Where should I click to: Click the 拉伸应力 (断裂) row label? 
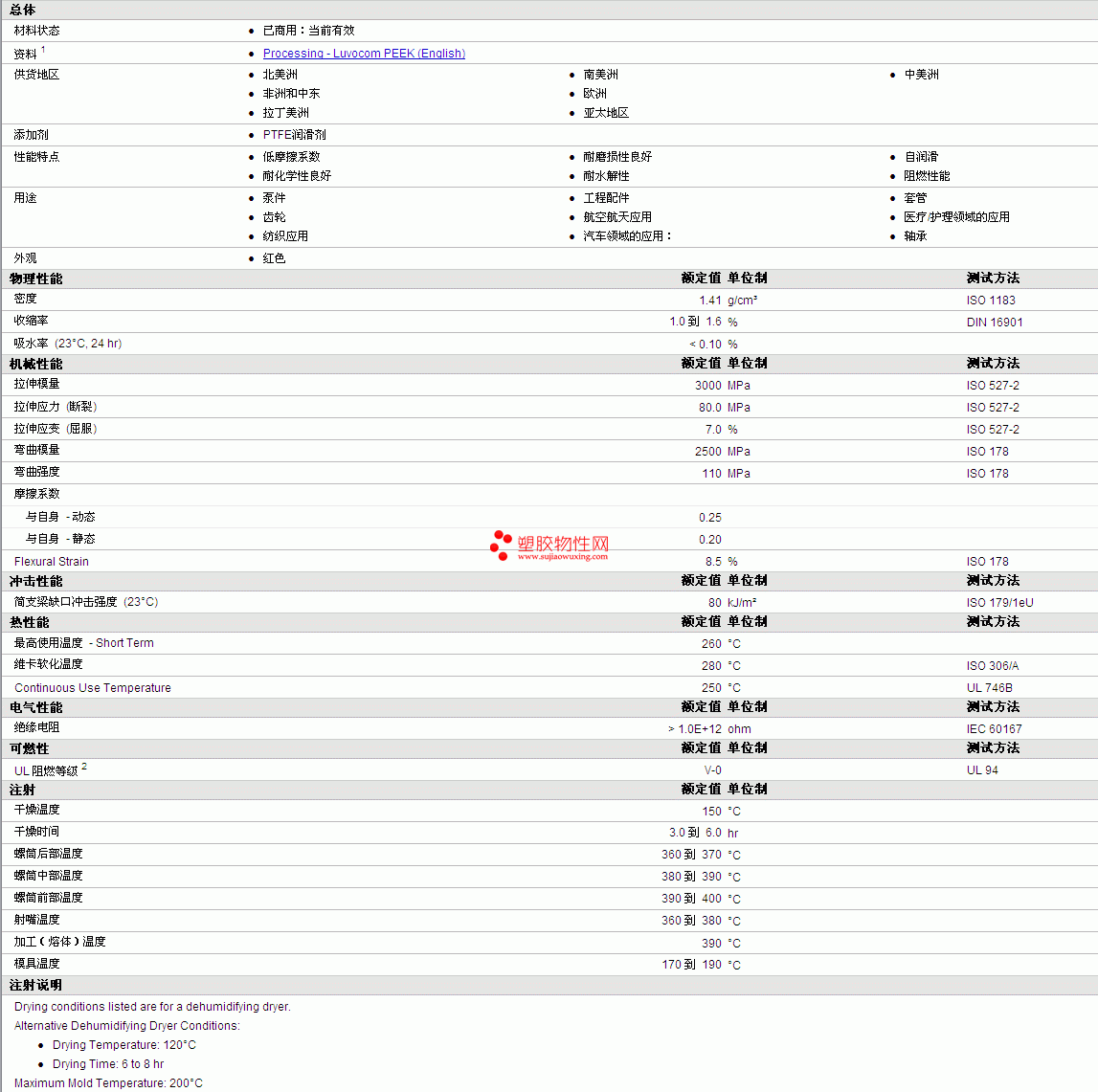[56, 407]
